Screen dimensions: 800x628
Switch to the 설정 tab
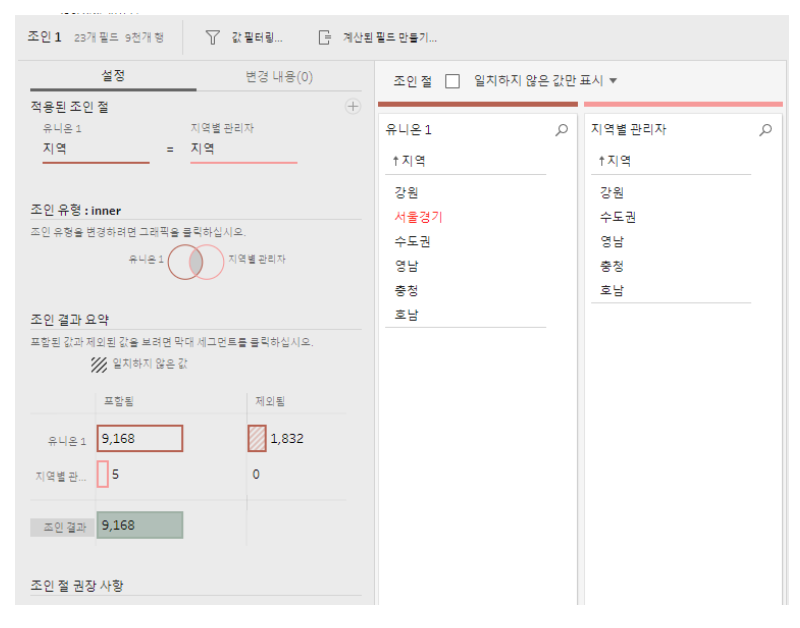pos(113,76)
